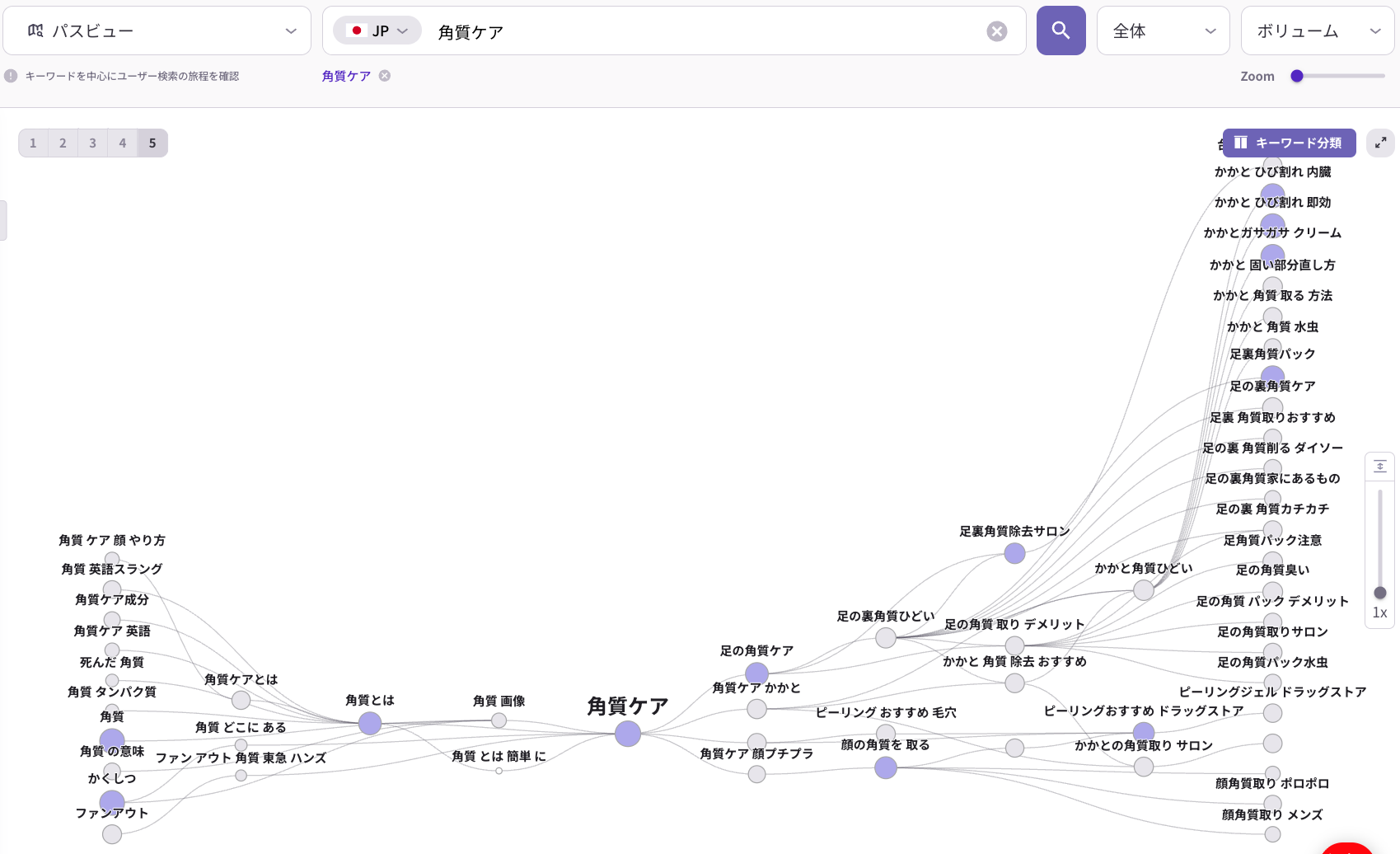Click the 足の角質取りサロン label
The width and height of the screenshot is (1400, 854).
point(1272,631)
